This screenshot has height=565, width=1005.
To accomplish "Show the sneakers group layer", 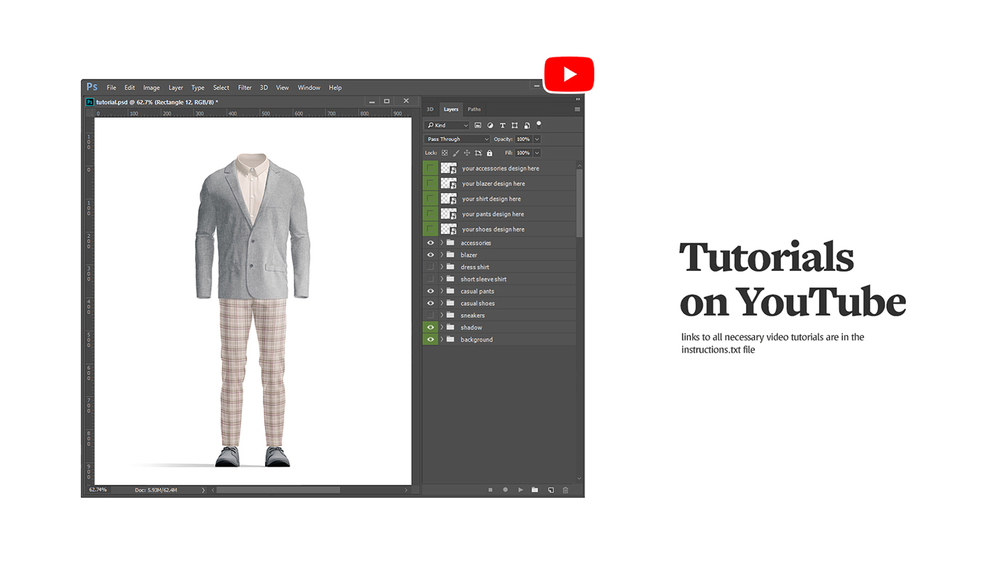I will tap(431, 315).
